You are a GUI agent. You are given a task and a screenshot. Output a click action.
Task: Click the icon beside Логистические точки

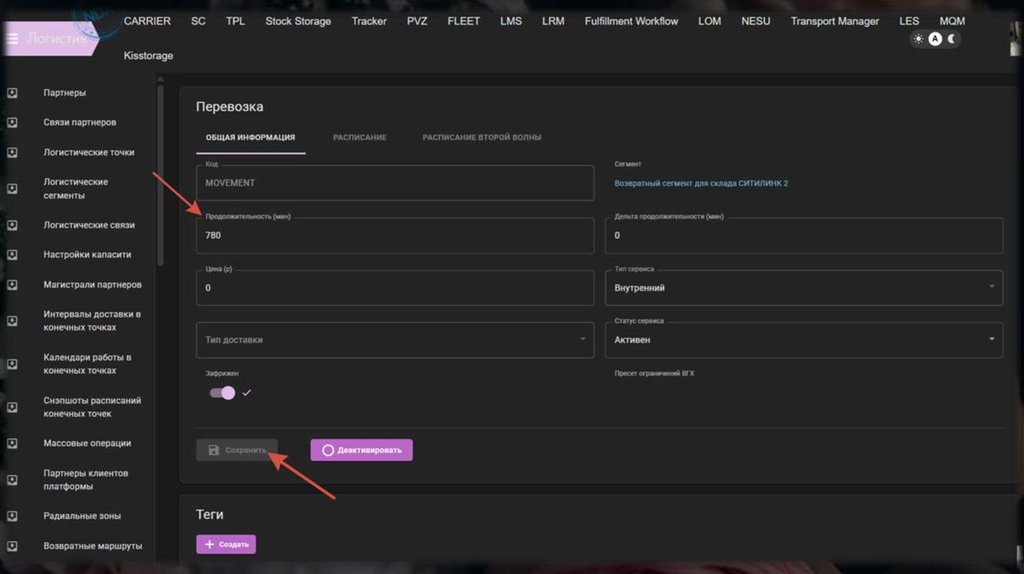[13, 152]
